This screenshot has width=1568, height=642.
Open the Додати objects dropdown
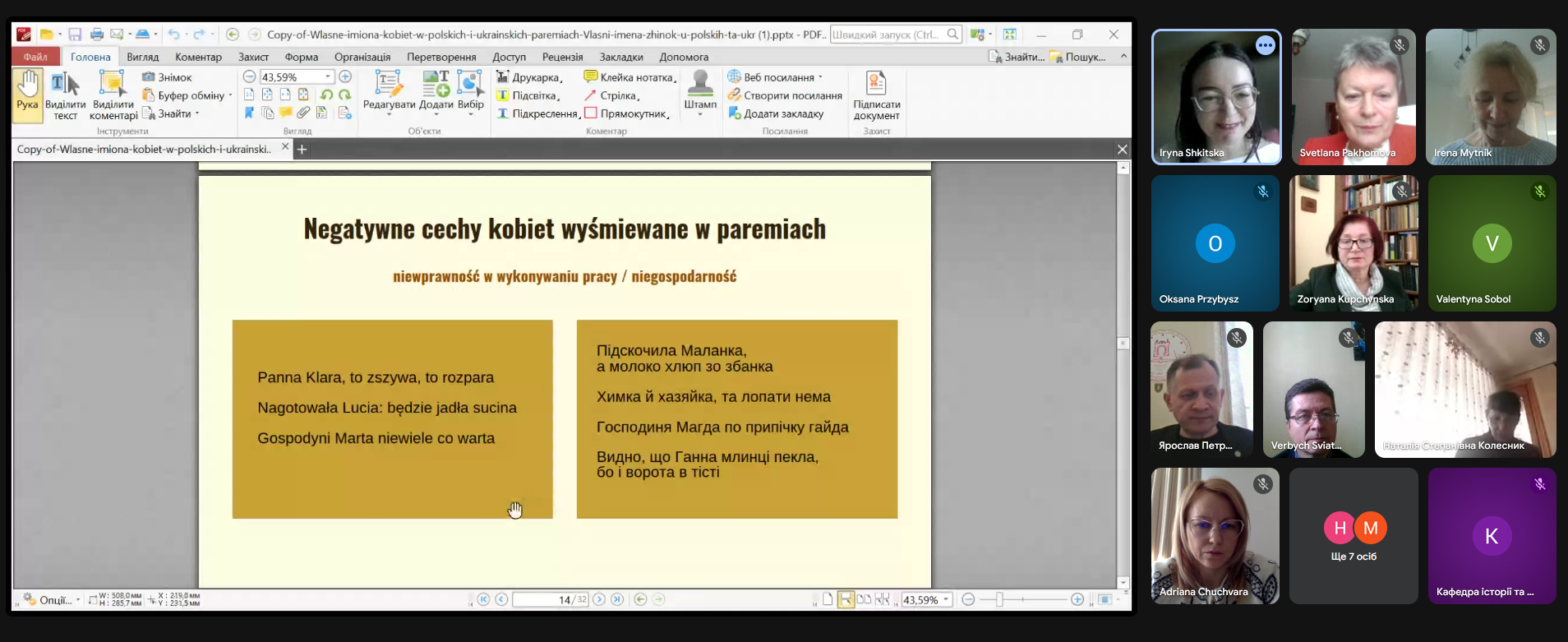tap(436, 114)
